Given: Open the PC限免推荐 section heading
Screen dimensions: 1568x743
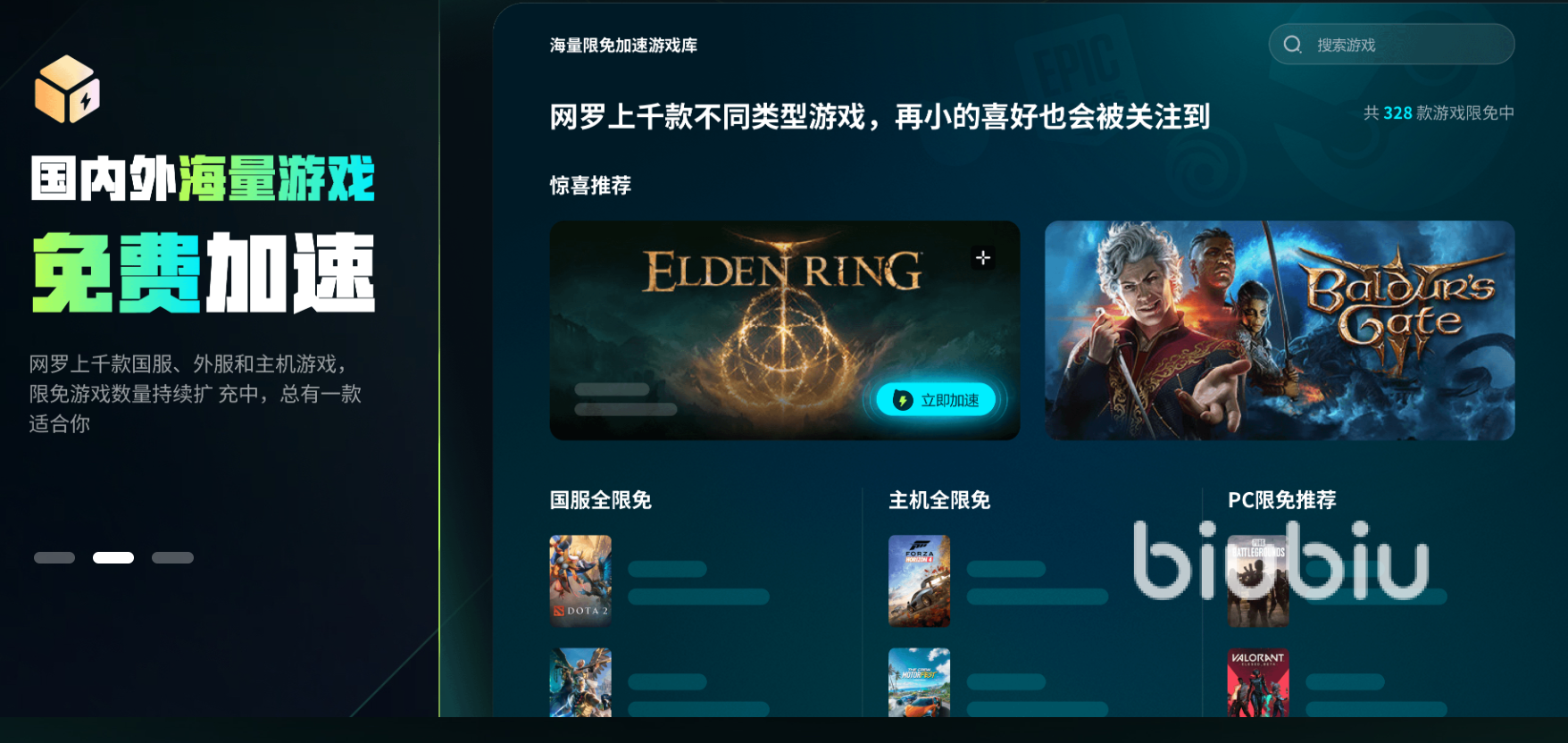Looking at the screenshot, I should click(x=1282, y=500).
